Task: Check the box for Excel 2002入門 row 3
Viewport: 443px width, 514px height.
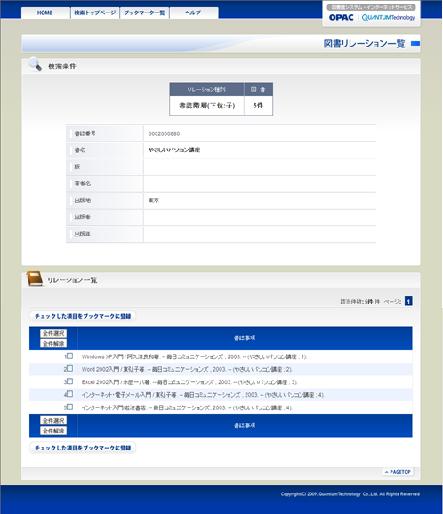Action: [x=70, y=381]
